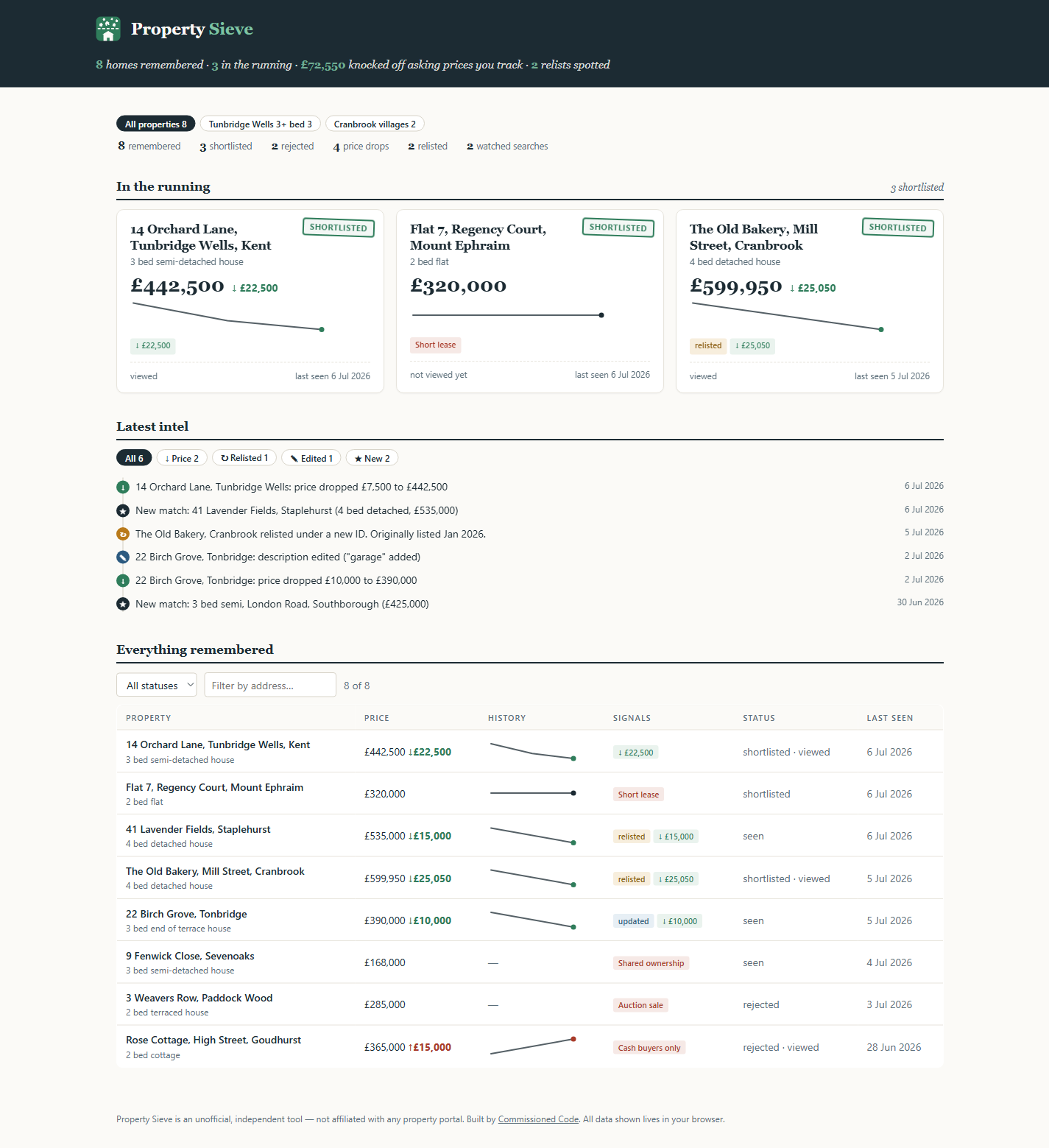
Task: Select the 41 Lavender Fields, Staplehurst row
Action: [530, 836]
